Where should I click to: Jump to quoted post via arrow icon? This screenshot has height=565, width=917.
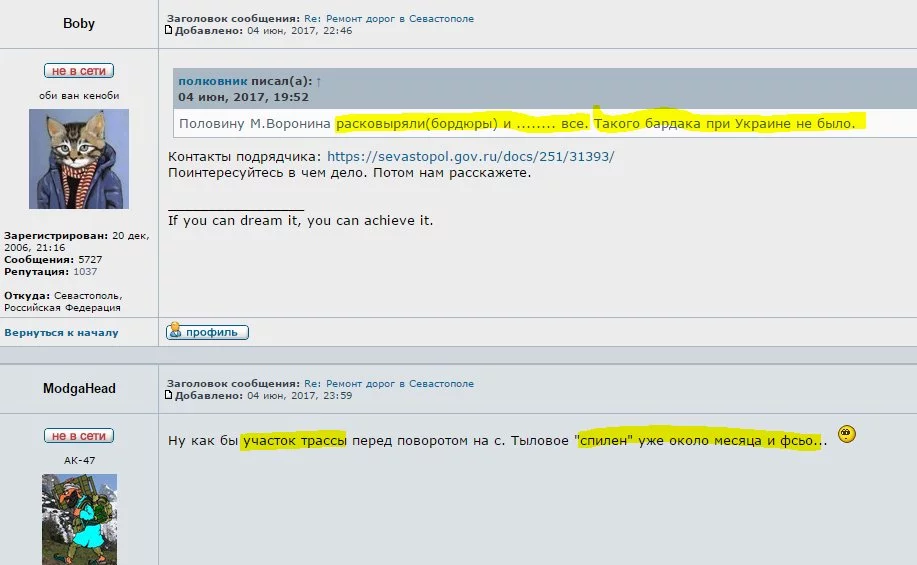(x=319, y=82)
